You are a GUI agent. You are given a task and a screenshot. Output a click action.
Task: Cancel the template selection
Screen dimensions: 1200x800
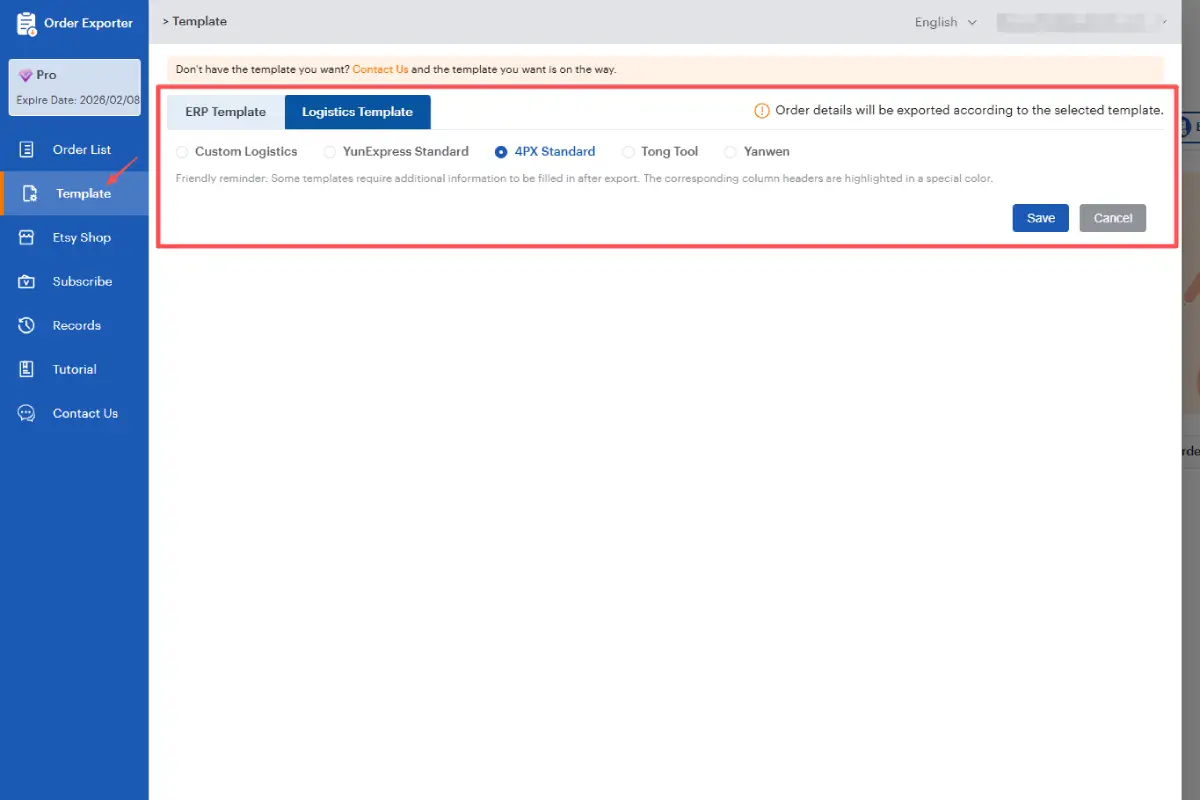pos(1112,217)
